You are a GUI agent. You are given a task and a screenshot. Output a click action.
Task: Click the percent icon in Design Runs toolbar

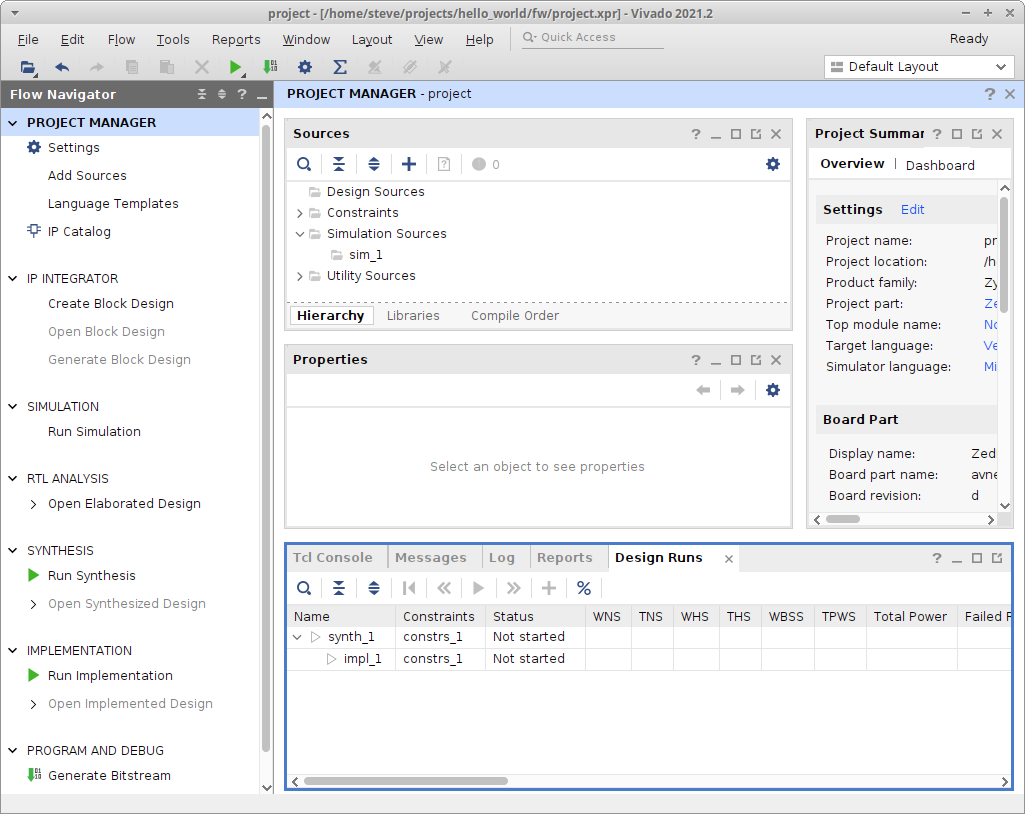pyautogui.click(x=584, y=588)
